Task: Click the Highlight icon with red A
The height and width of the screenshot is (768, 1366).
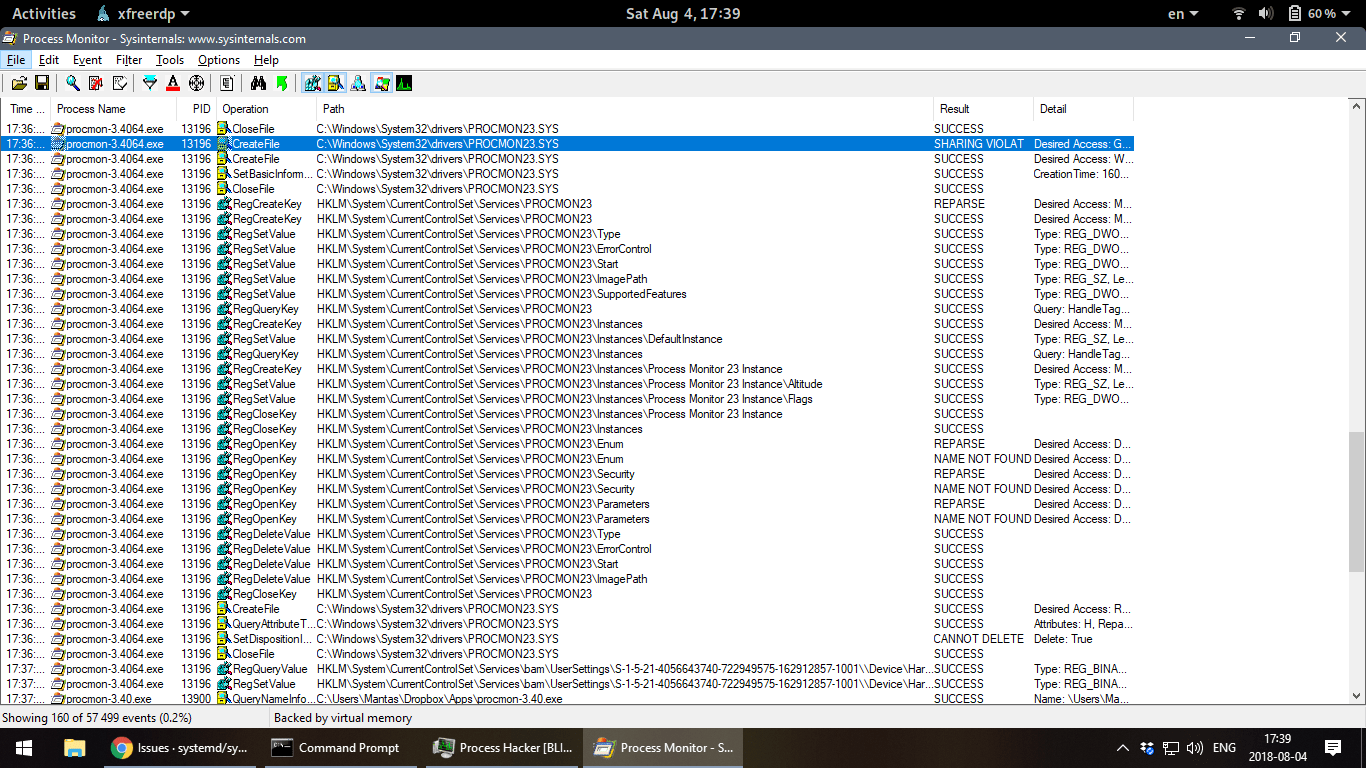Action: coord(173,83)
